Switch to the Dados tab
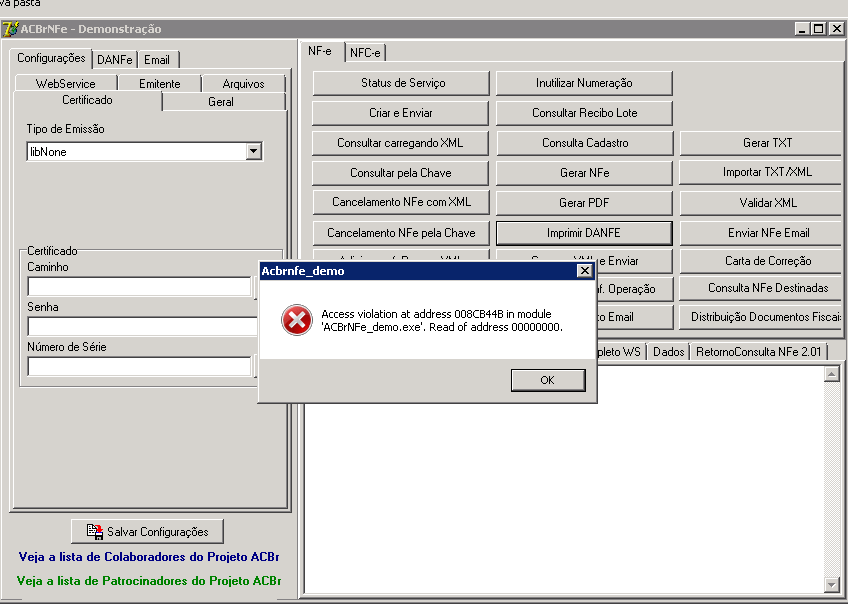The width and height of the screenshot is (848, 604). [668, 352]
